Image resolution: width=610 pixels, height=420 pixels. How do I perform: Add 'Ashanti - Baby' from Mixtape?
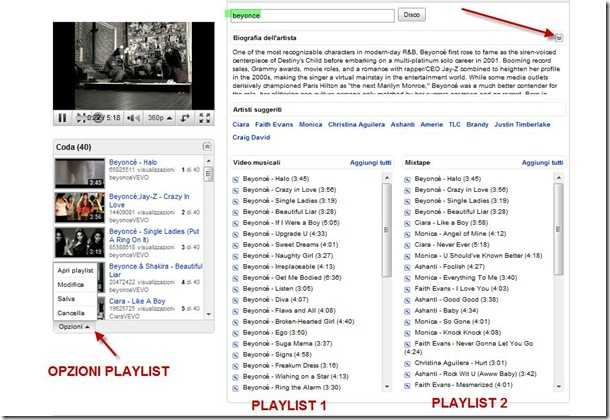407,311
